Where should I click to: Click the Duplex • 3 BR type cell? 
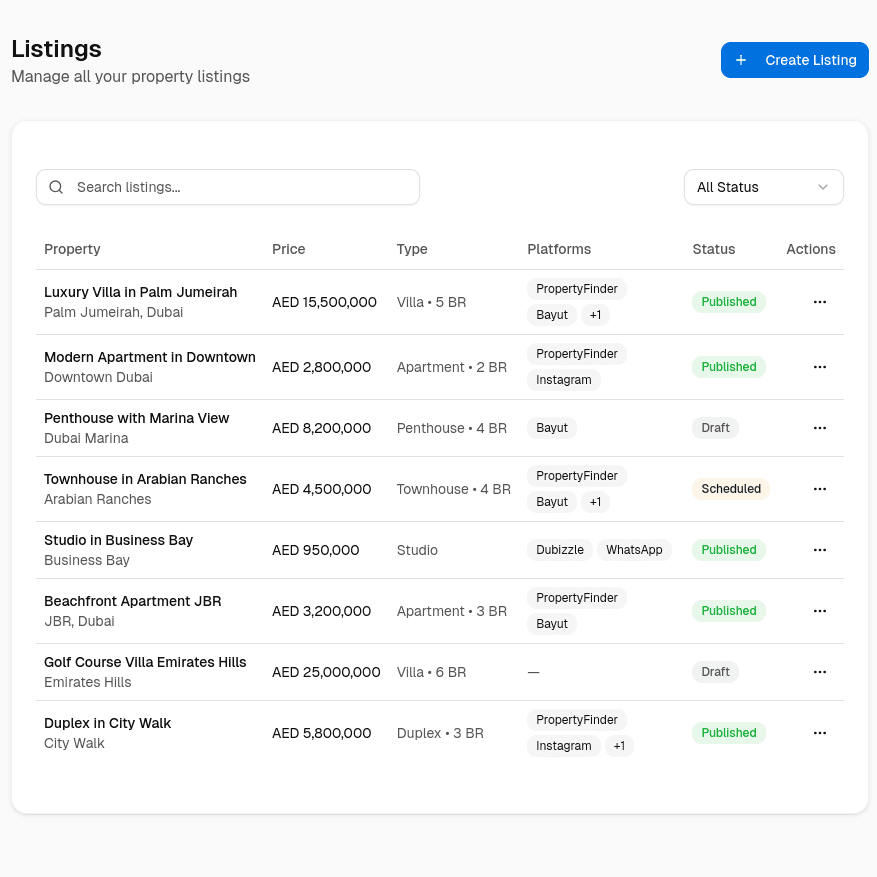pyautogui.click(x=440, y=733)
